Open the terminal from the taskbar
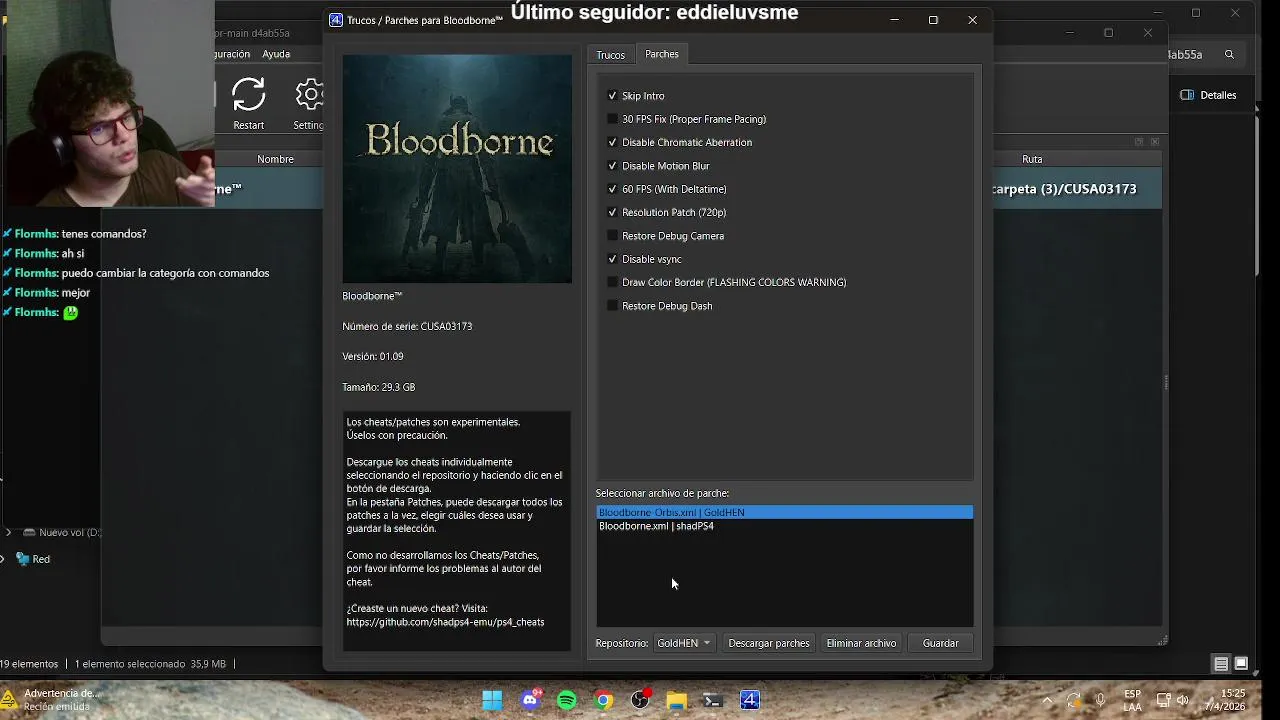The height and width of the screenshot is (720, 1280). coord(713,700)
